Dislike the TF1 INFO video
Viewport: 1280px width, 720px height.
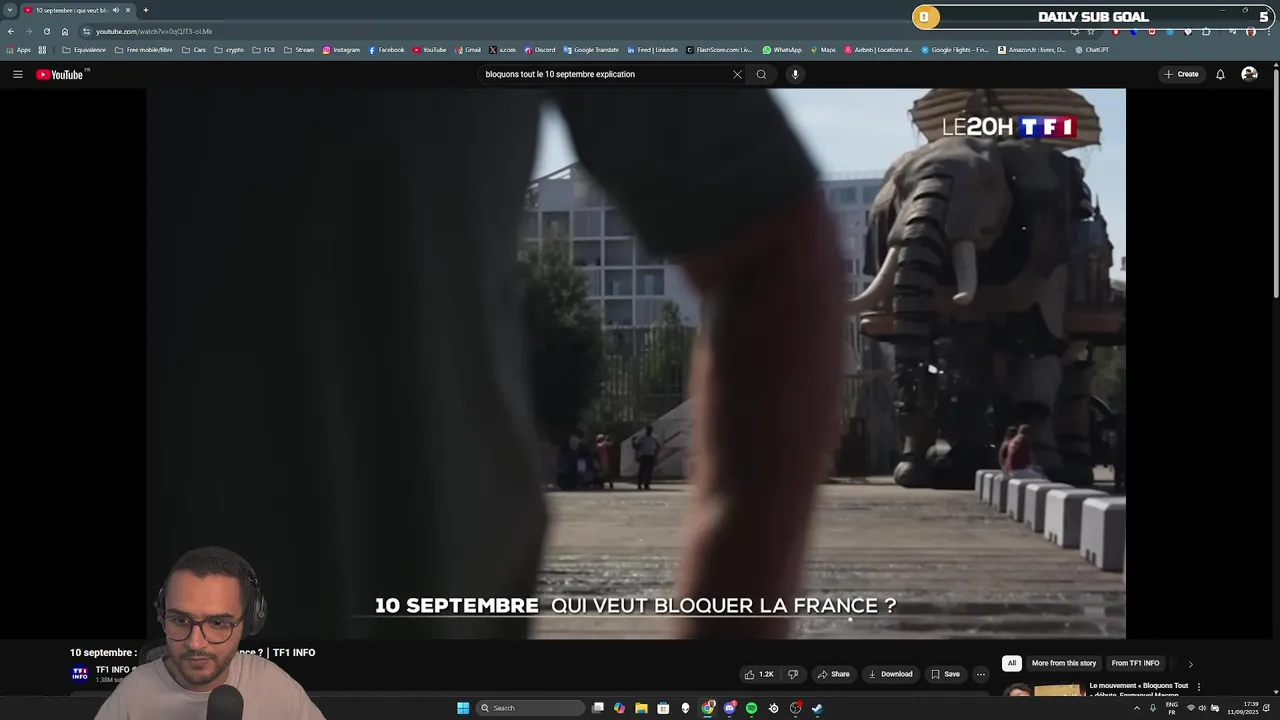[x=793, y=674]
